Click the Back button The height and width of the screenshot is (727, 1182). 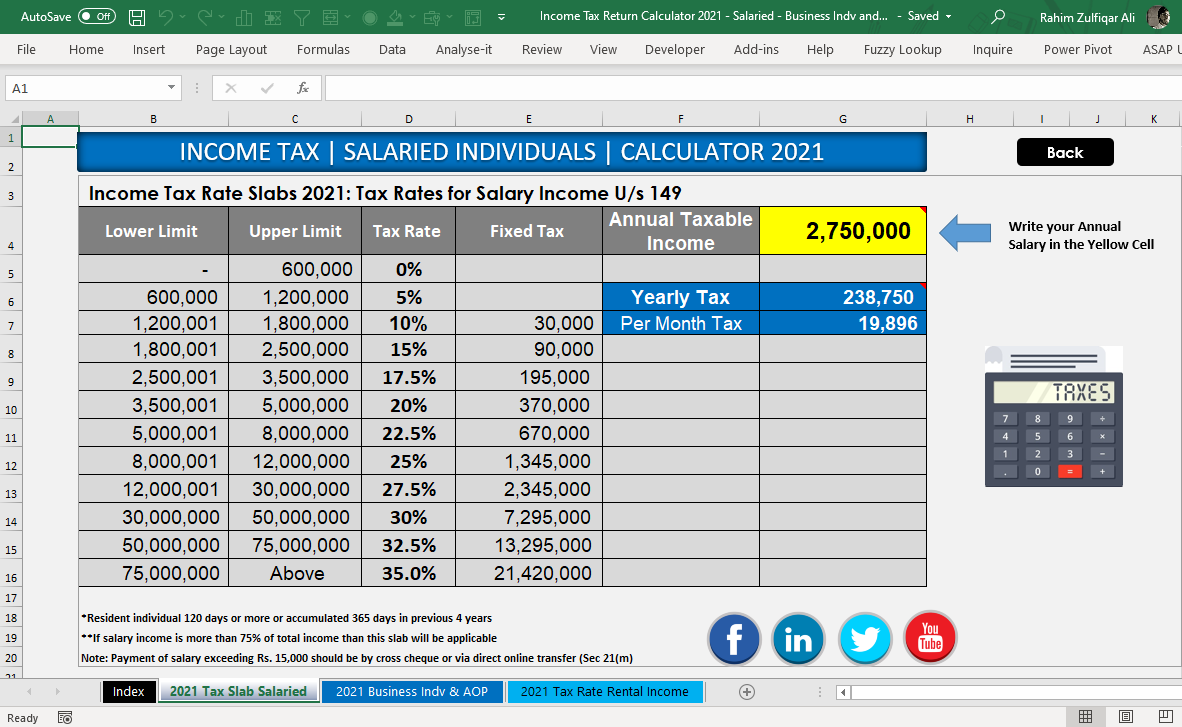[1064, 152]
